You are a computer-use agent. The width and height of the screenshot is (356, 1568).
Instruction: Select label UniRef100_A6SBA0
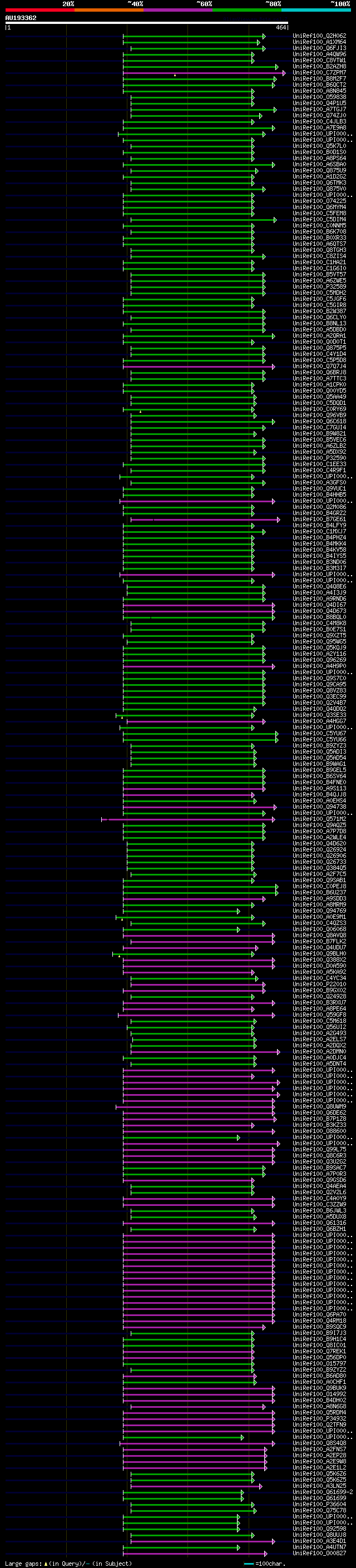(319, 164)
